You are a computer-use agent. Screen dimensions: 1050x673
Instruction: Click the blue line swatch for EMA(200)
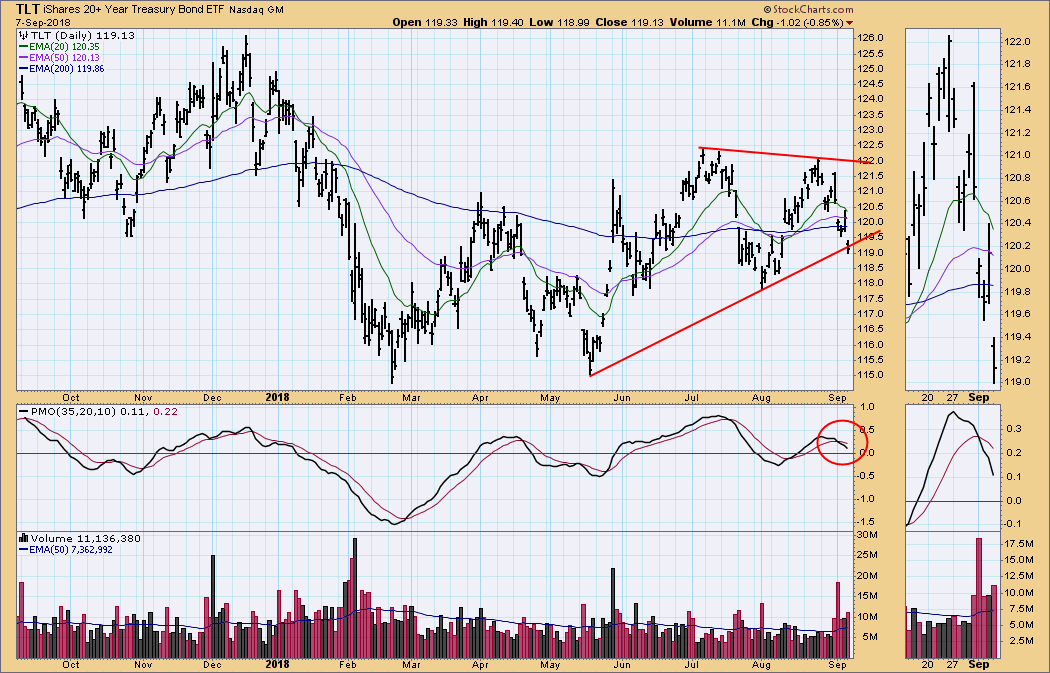[23, 68]
